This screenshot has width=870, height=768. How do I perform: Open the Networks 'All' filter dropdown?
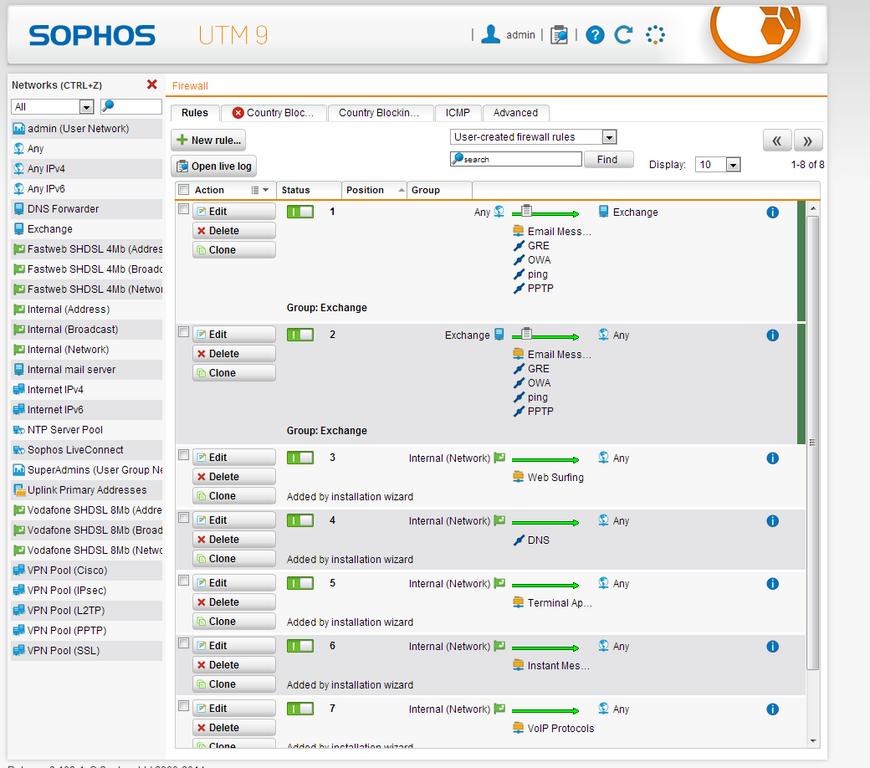tap(86, 107)
